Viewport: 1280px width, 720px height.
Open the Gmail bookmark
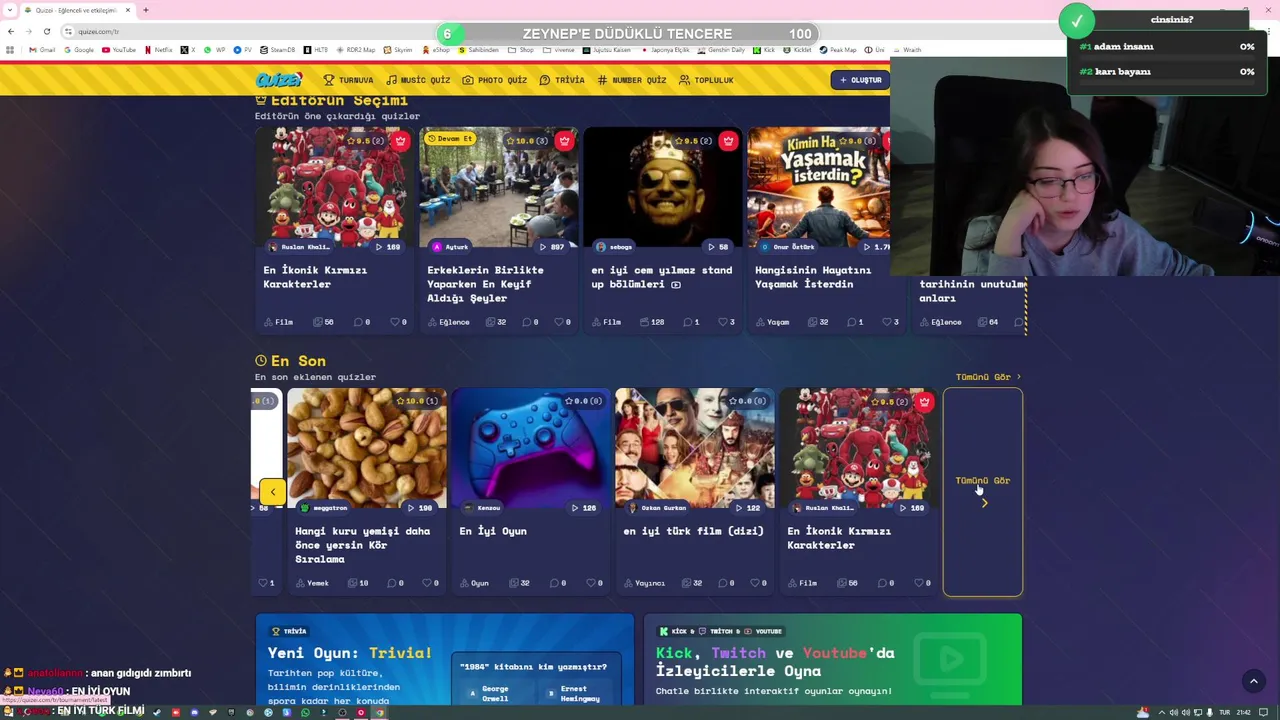tap(42, 50)
